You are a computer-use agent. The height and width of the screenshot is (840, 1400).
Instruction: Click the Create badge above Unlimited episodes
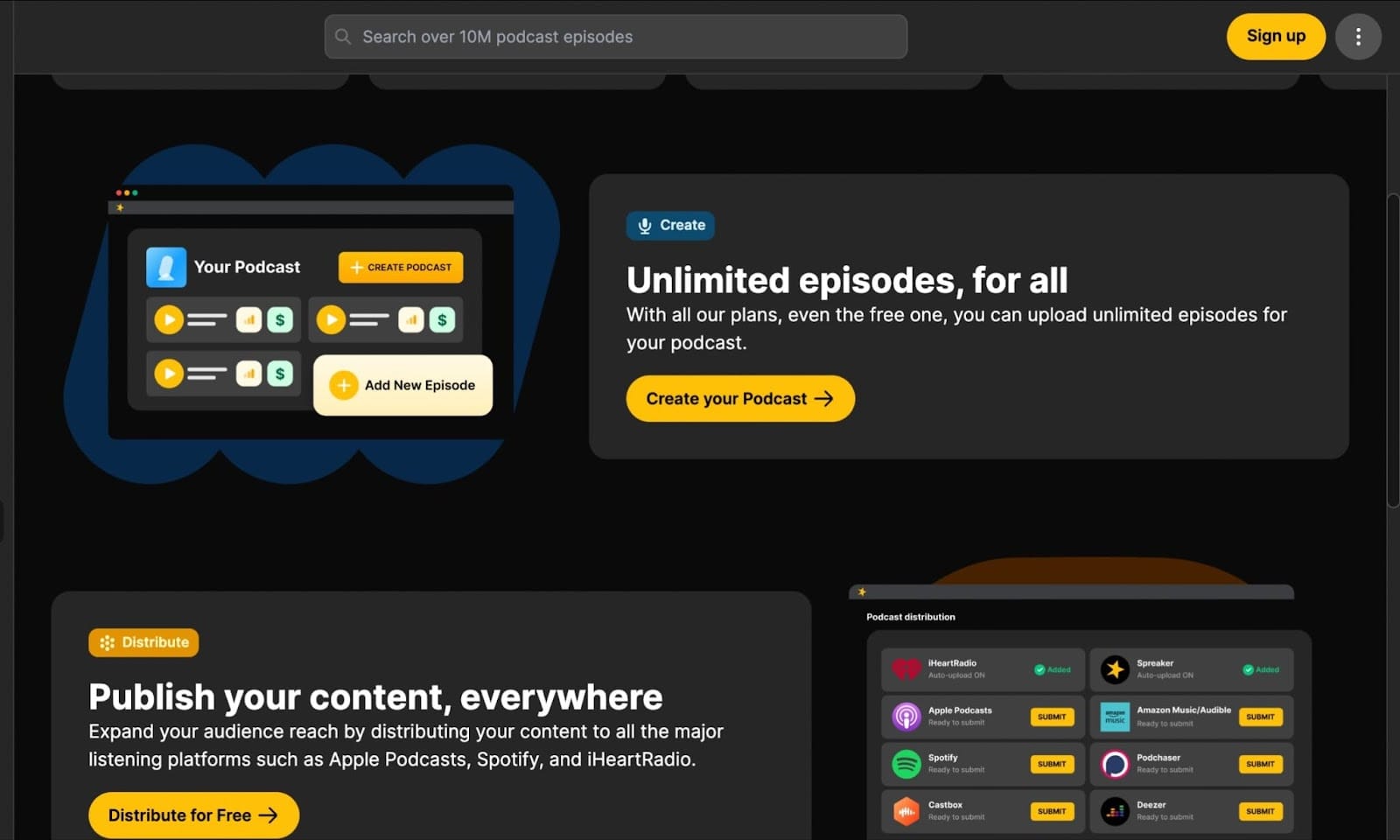670,225
